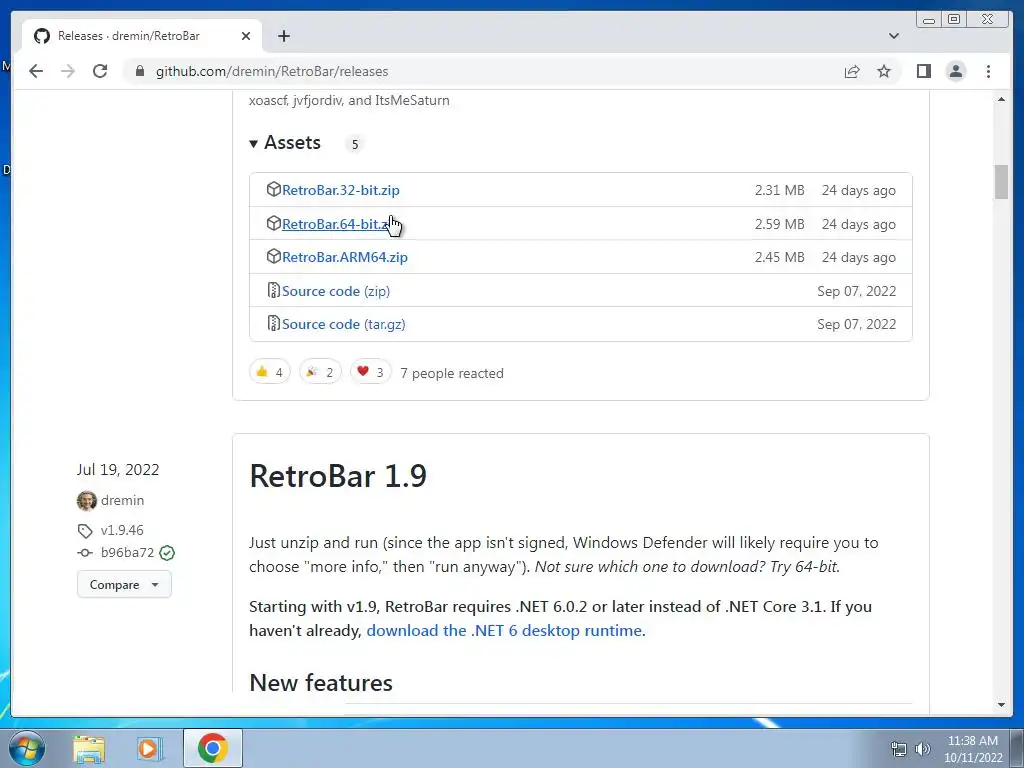The height and width of the screenshot is (768, 1024).
Task: Click the 7 people reacted text
Action: (452, 374)
